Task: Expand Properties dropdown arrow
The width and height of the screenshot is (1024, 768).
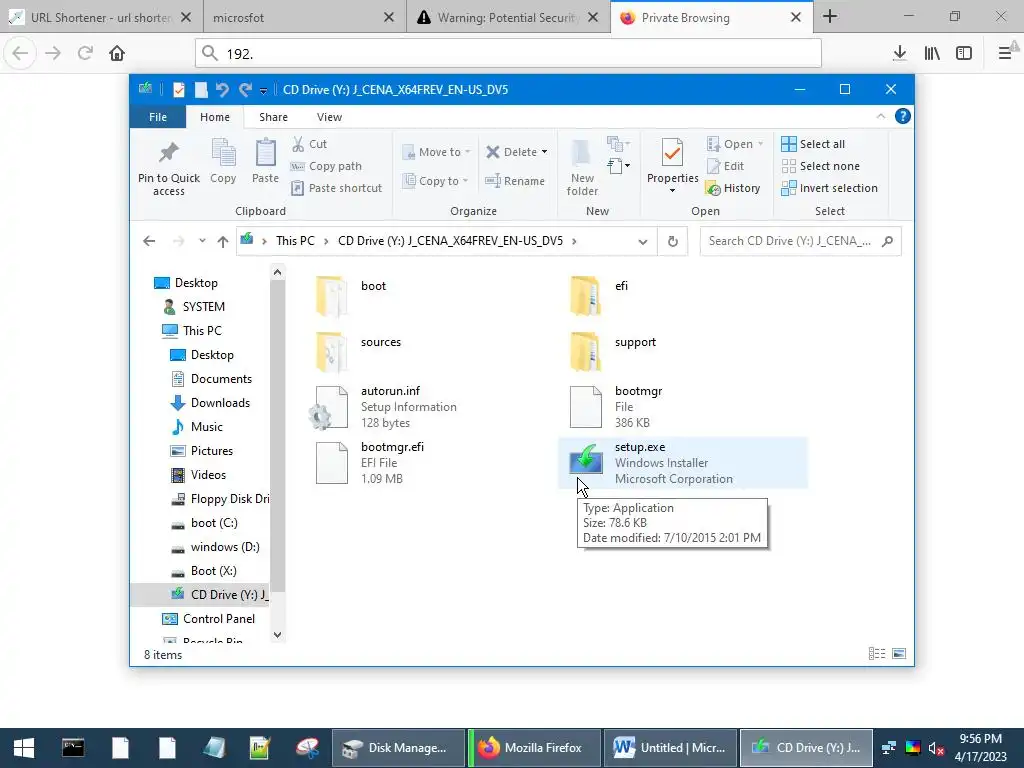Action: pos(673,191)
